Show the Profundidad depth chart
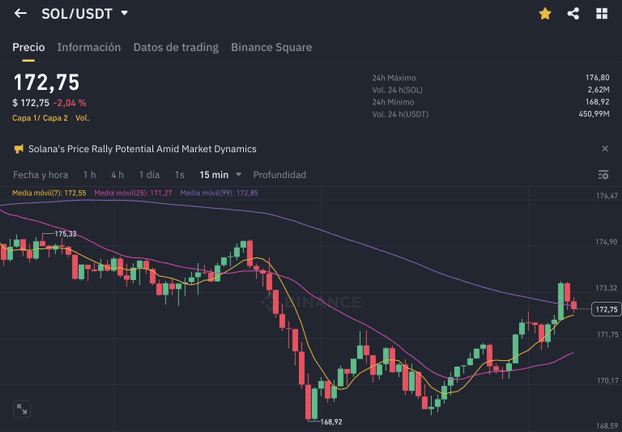Viewport: 622px width, 432px height. (x=279, y=175)
